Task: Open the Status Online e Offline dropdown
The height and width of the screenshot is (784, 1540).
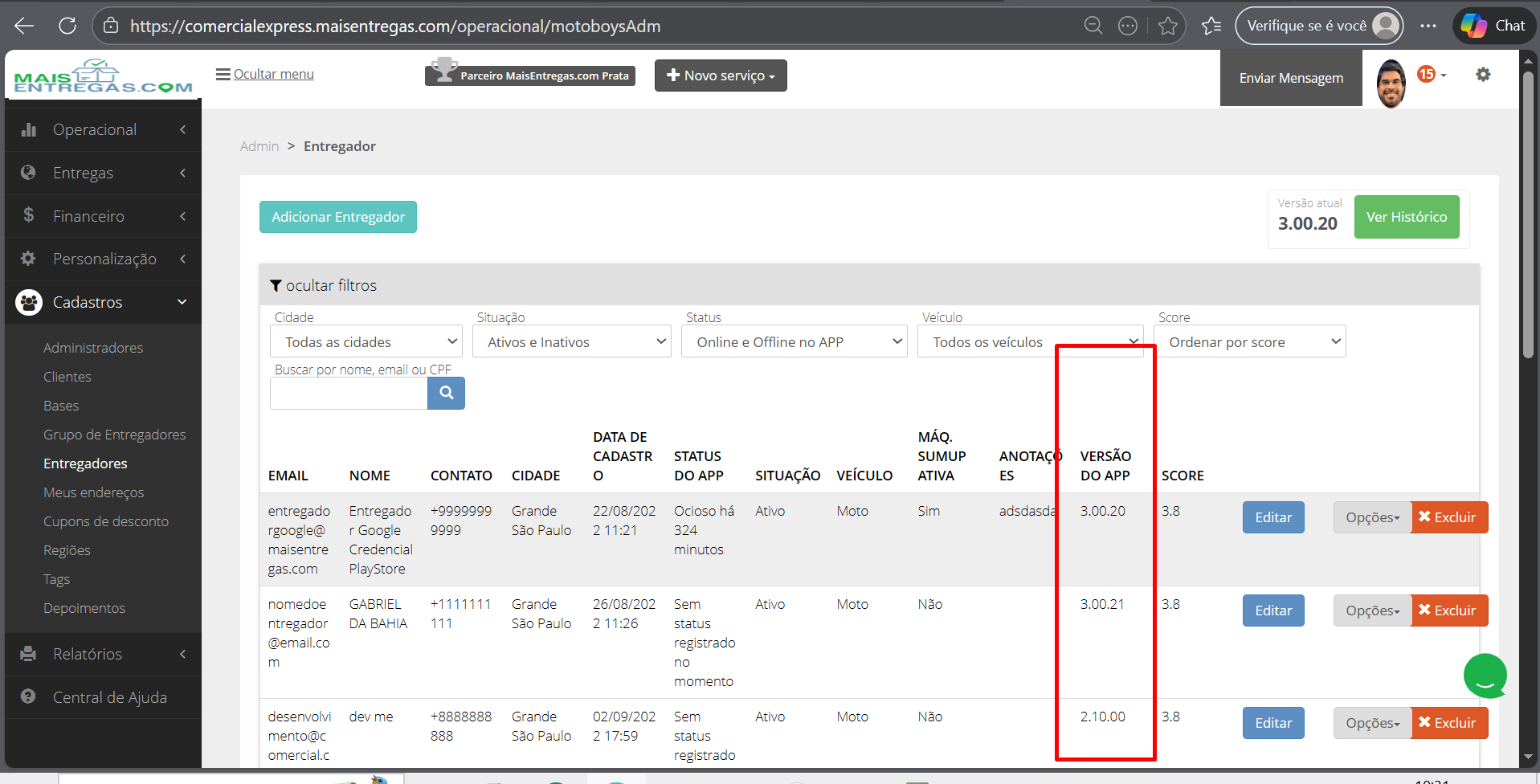Action: 795,341
